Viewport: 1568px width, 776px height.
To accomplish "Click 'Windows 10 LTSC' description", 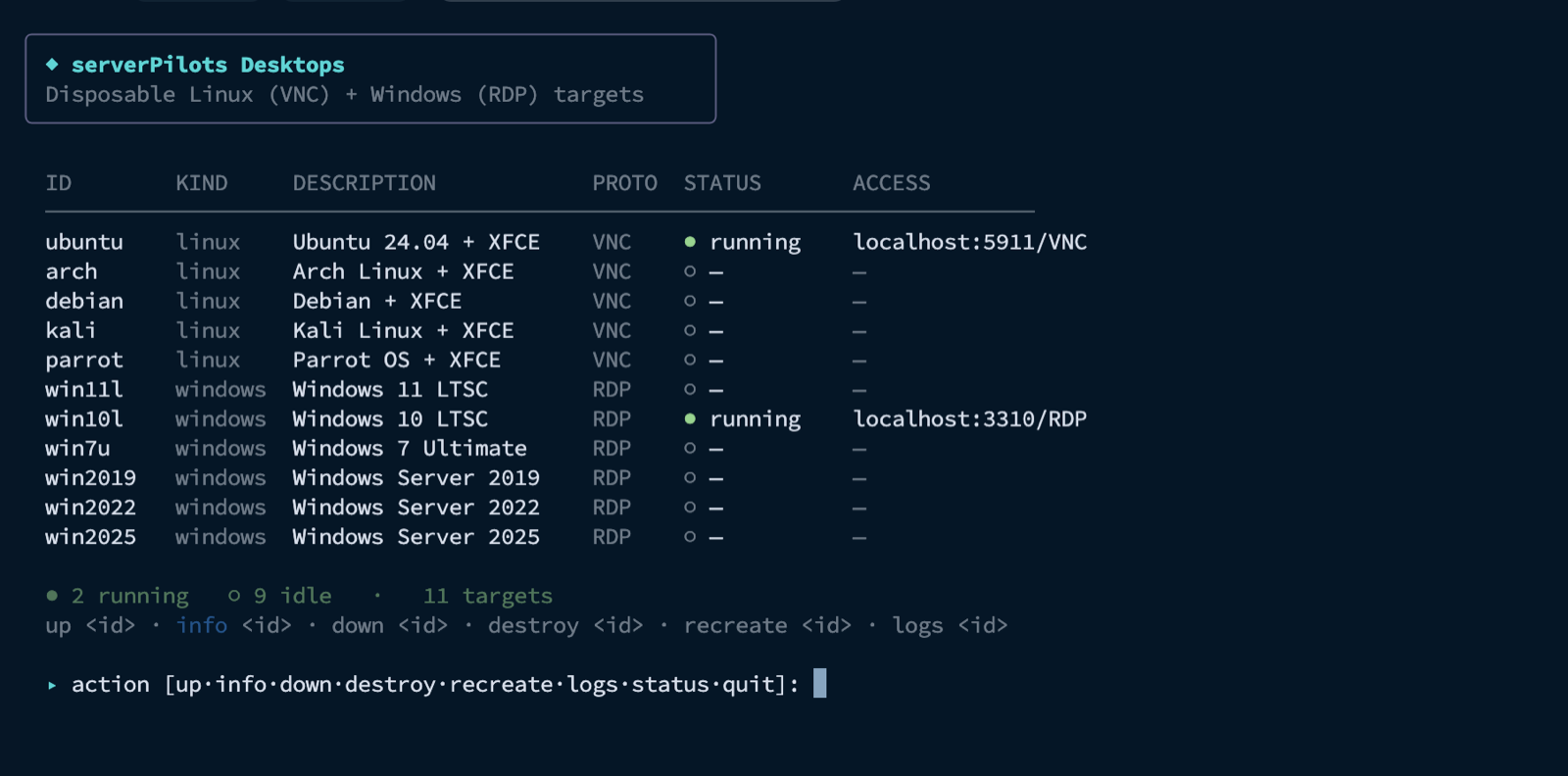I will (390, 419).
